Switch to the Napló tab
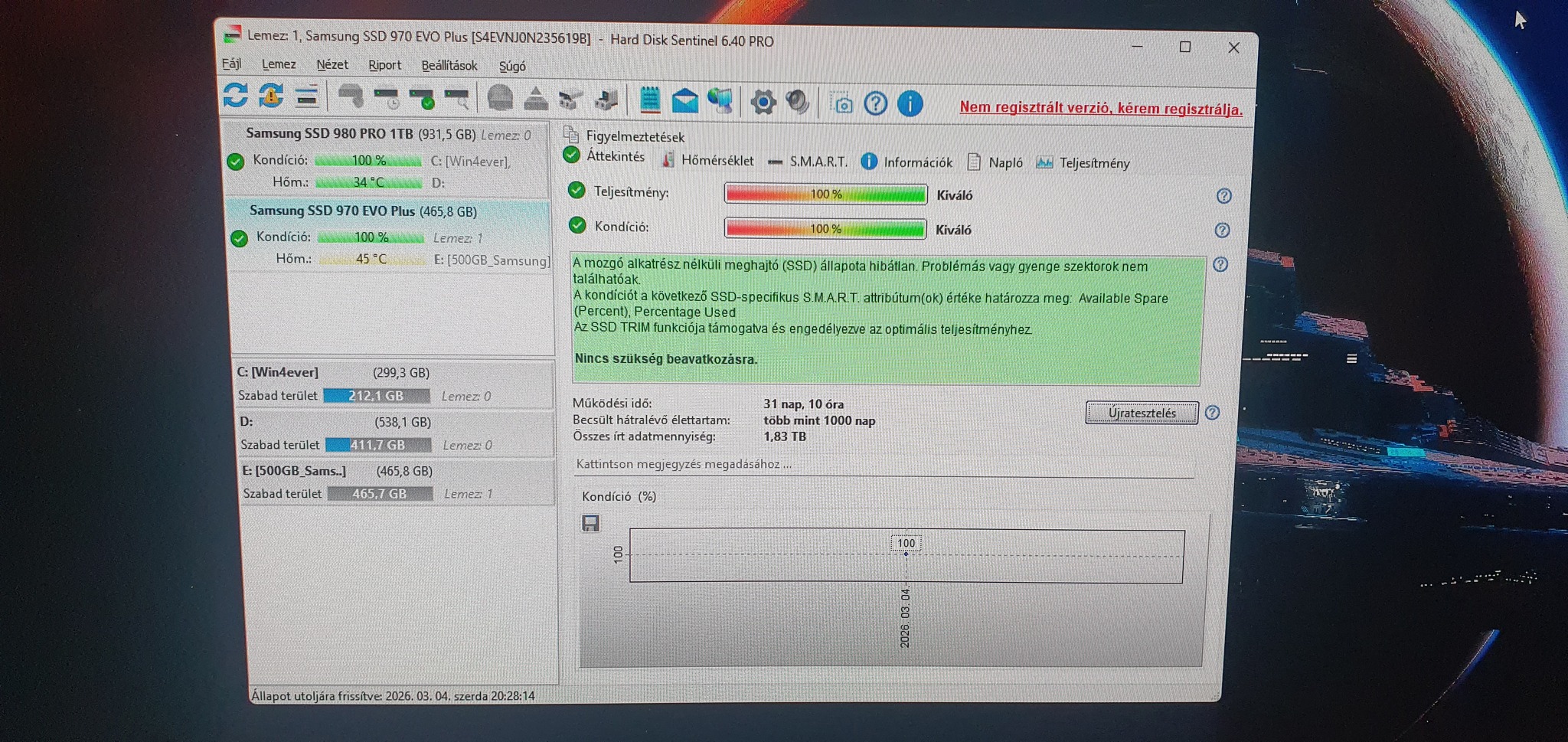The height and width of the screenshot is (742, 1568). tap(995, 162)
